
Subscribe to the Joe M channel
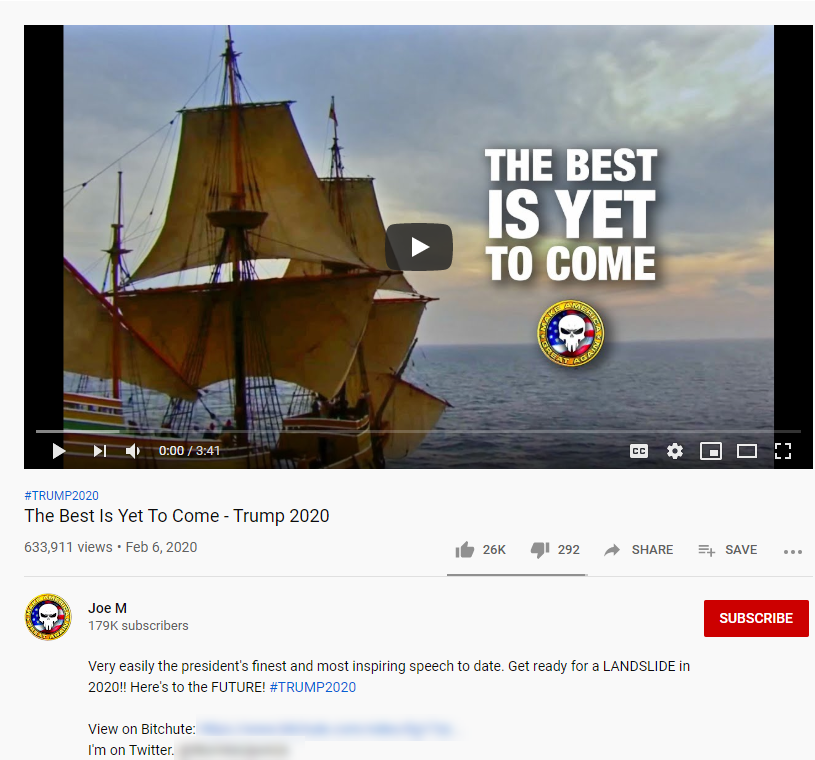coord(756,618)
